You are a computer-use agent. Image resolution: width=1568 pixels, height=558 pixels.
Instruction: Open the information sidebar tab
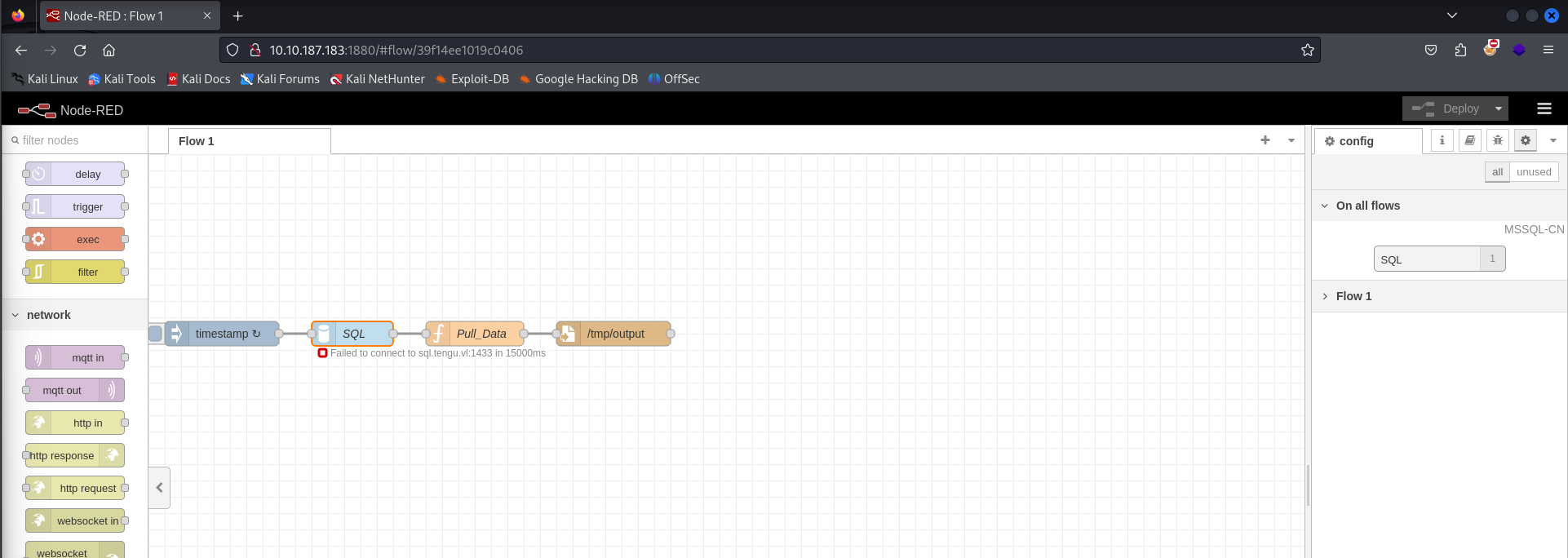point(1442,140)
